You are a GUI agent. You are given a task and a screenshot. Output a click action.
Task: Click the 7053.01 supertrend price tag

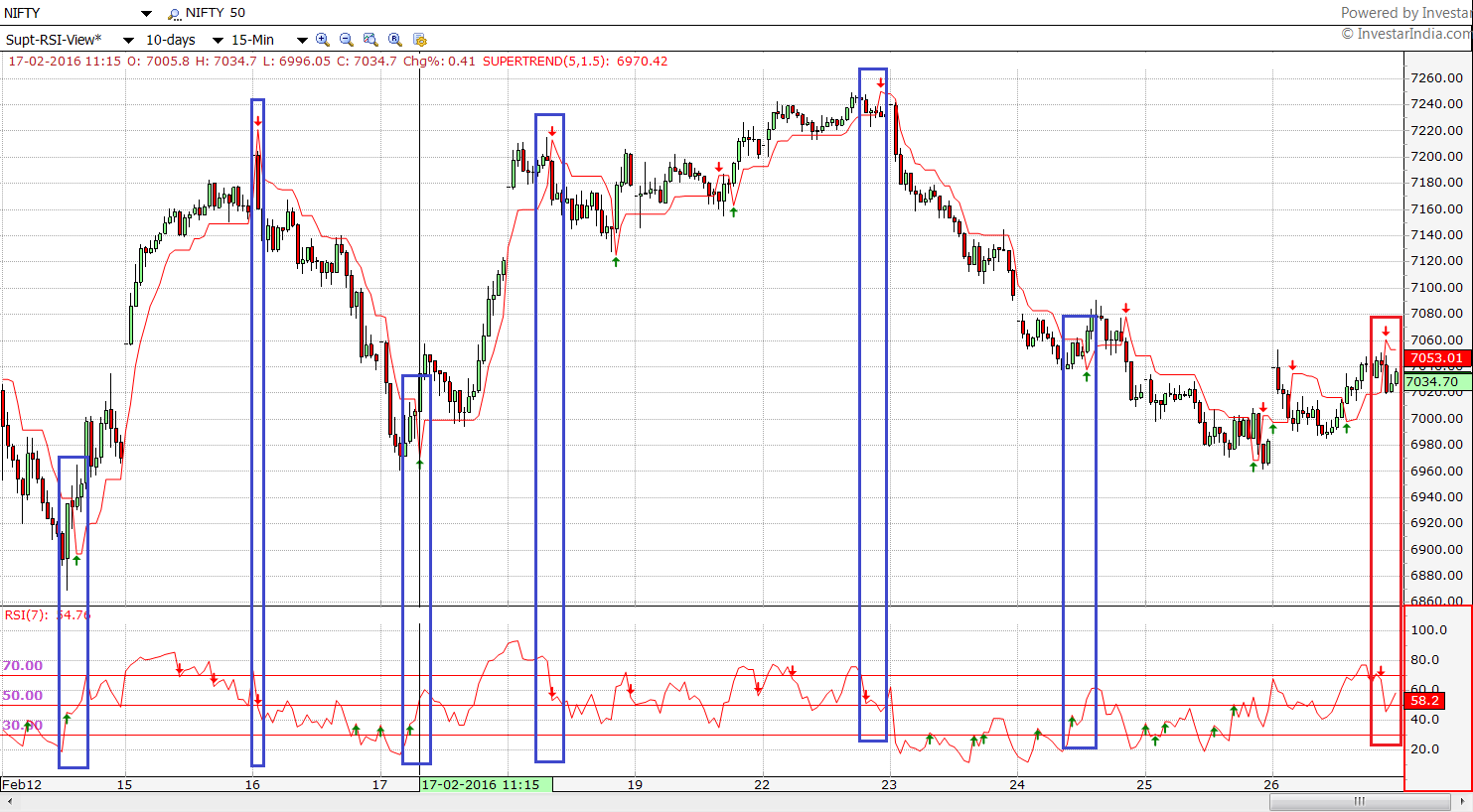click(1437, 358)
